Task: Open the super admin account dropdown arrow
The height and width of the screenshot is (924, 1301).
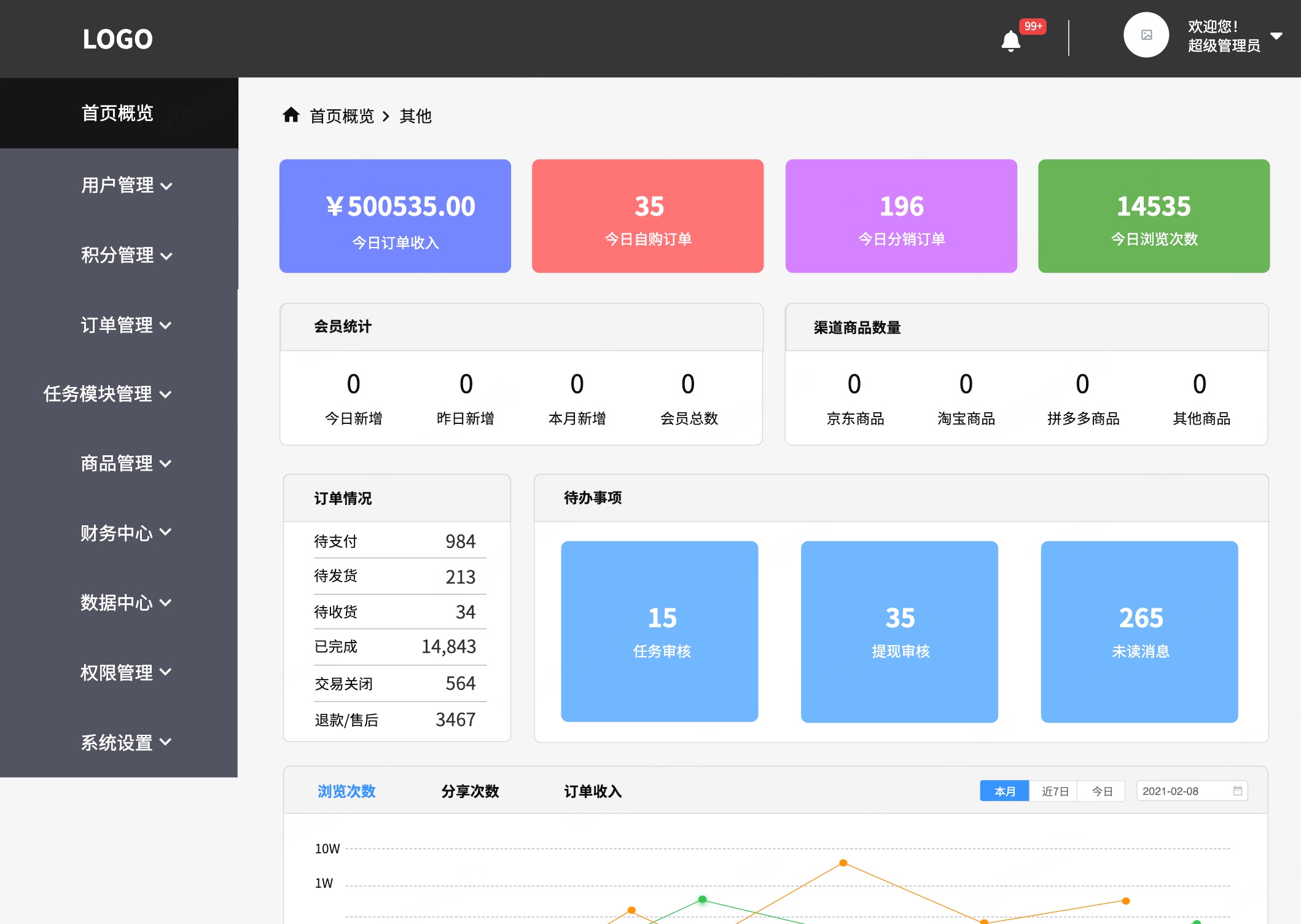Action: pos(1276,36)
